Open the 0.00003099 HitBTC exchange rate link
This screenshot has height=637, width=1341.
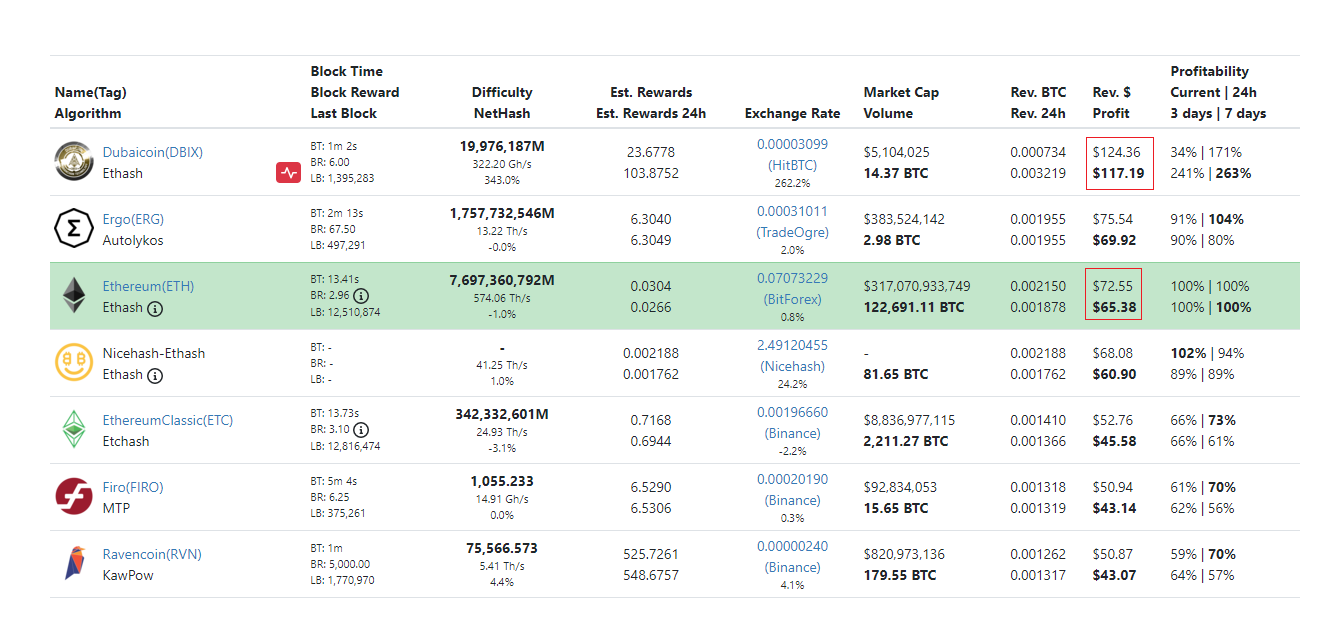coord(792,153)
